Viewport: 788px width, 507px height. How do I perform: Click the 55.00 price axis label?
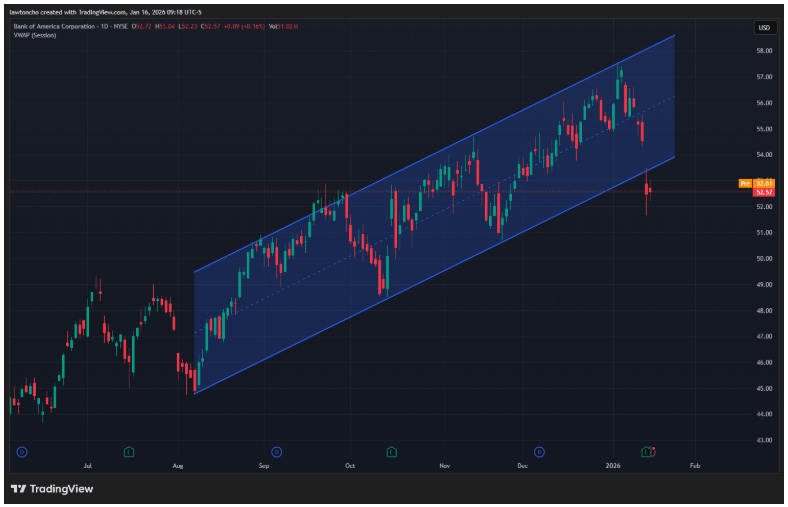764,129
